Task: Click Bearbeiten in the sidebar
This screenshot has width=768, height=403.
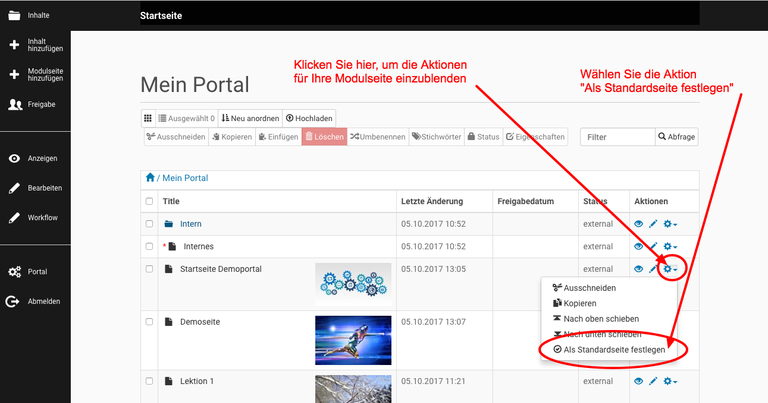Action: (35, 188)
